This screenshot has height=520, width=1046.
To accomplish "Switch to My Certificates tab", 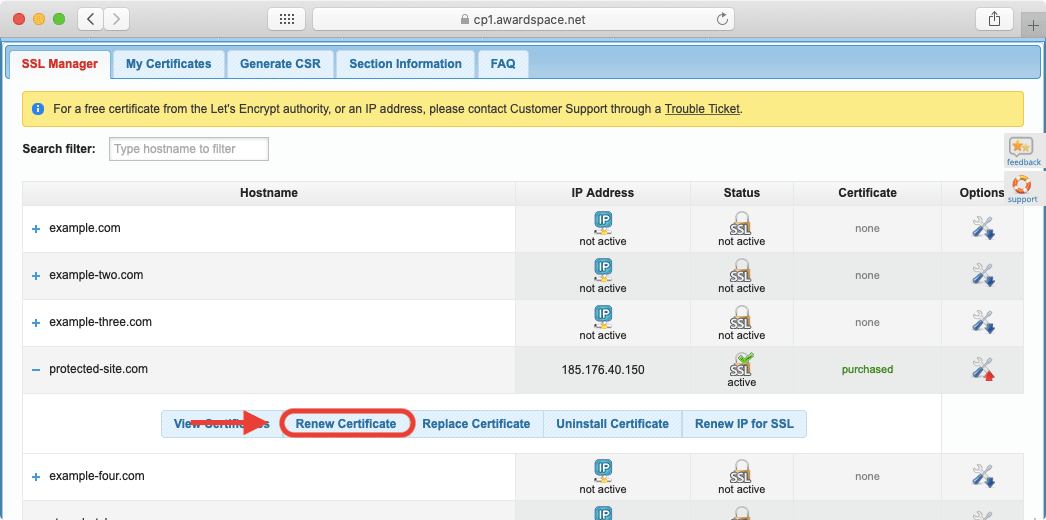I will (168, 64).
